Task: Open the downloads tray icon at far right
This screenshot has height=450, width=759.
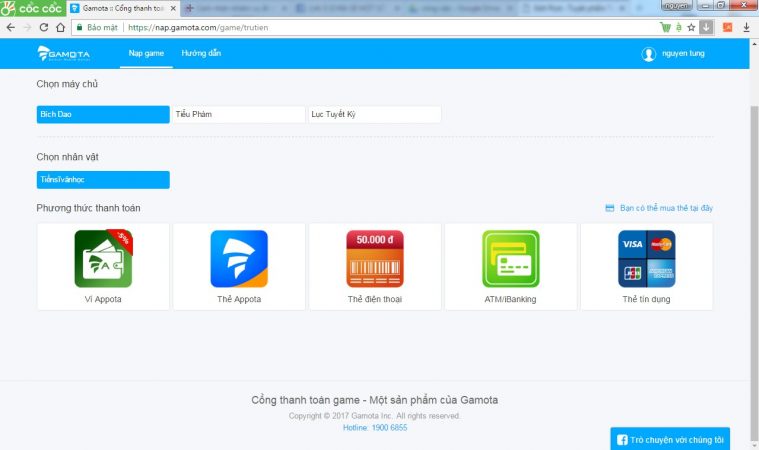Action: point(746,28)
